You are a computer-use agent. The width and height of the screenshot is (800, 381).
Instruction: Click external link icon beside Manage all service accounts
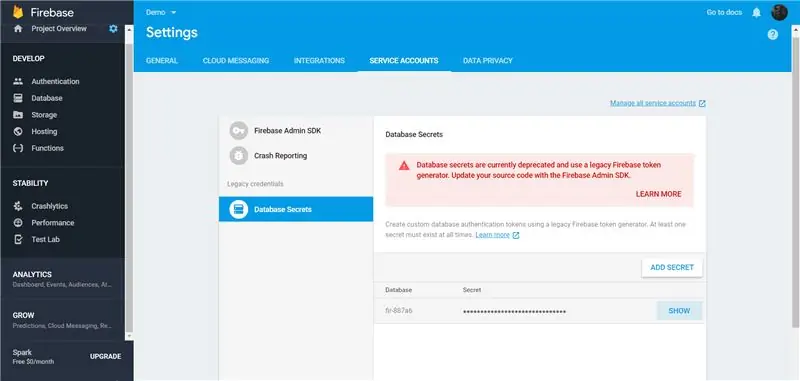coord(702,104)
